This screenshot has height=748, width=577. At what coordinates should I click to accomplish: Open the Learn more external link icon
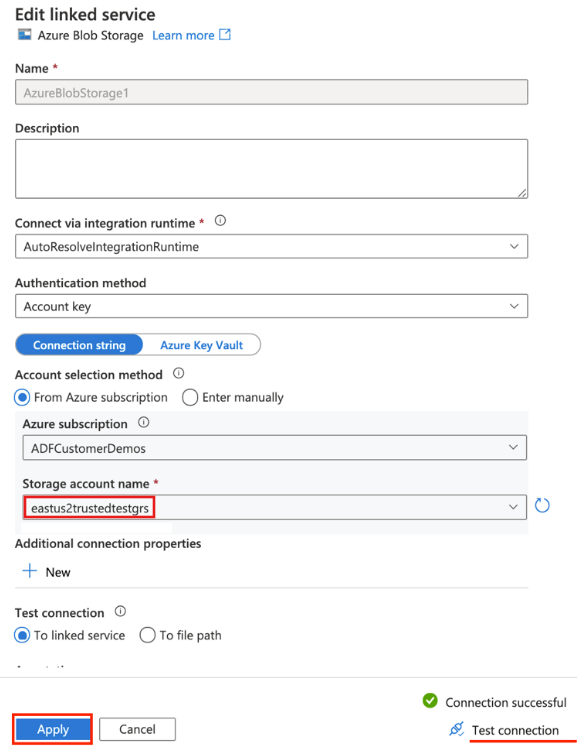click(x=225, y=34)
